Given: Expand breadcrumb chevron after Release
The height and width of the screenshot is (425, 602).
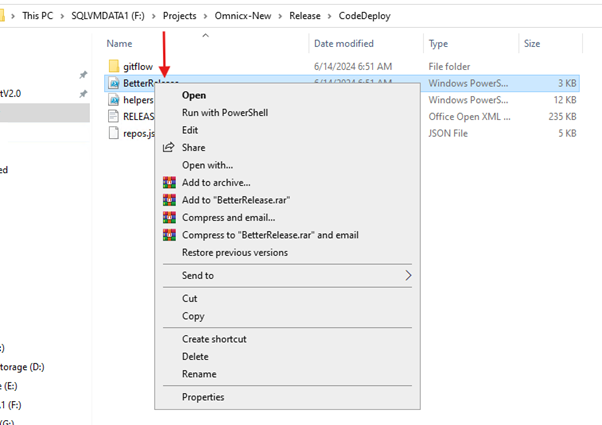Looking at the screenshot, I should 329,16.
